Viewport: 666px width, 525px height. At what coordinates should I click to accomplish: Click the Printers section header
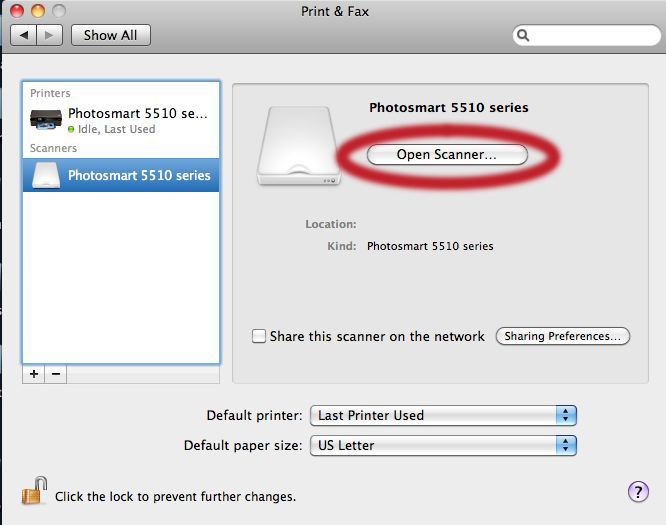[x=50, y=93]
